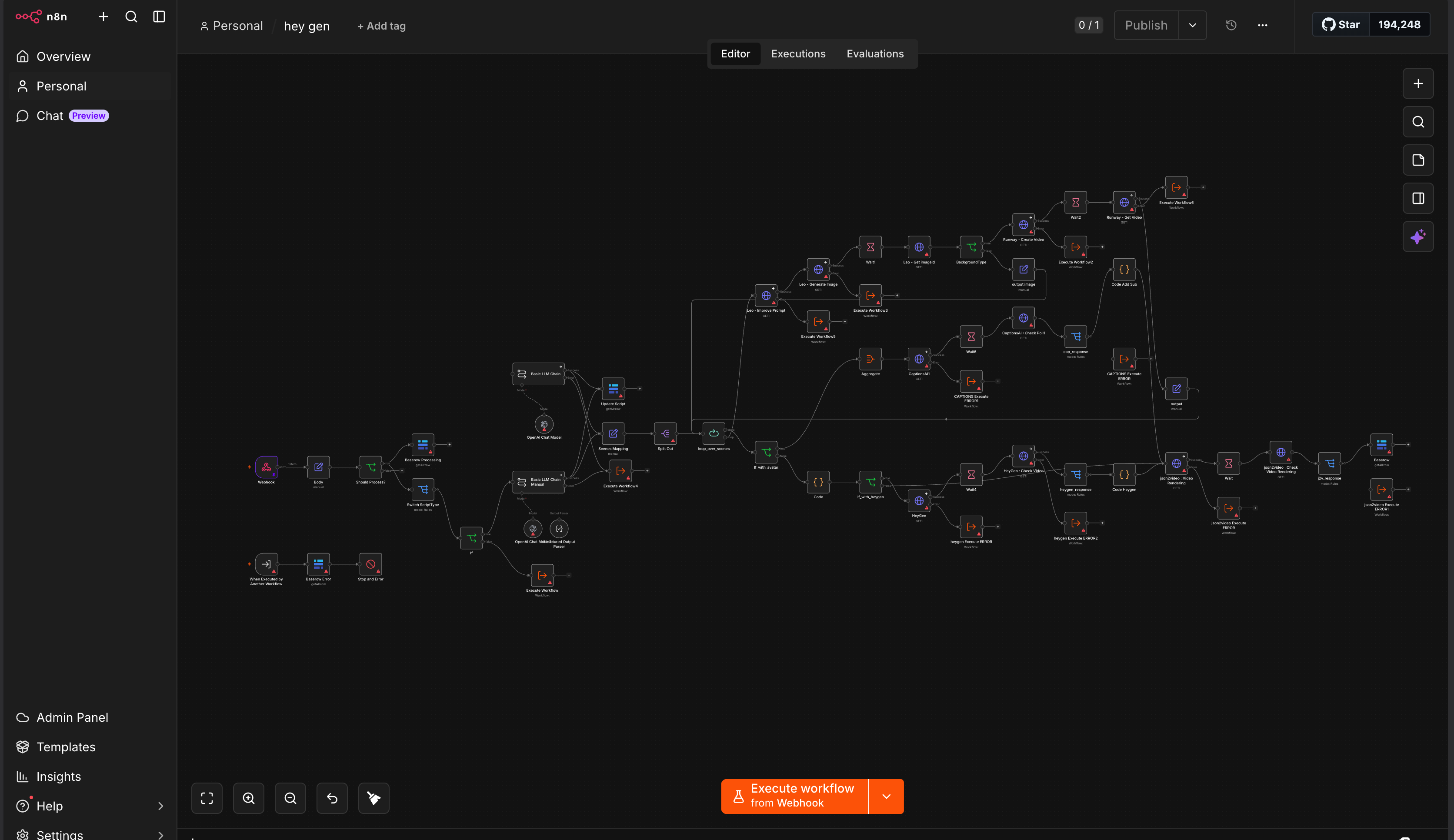Image resolution: width=1454 pixels, height=840 pixels.
Task: Click the If_with_avatar node
Action: 766,452
